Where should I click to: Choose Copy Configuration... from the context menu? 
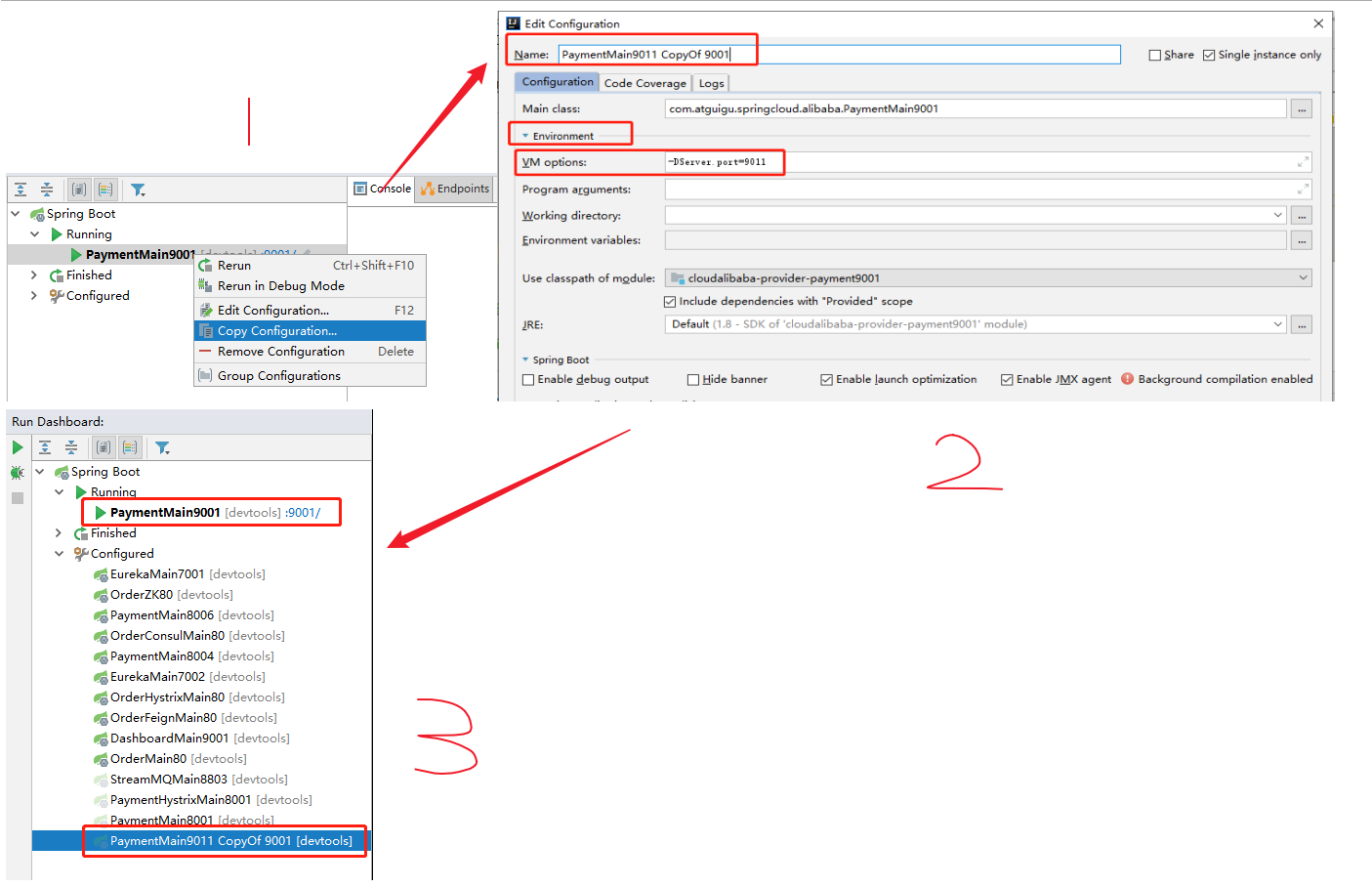coord(276,331)
